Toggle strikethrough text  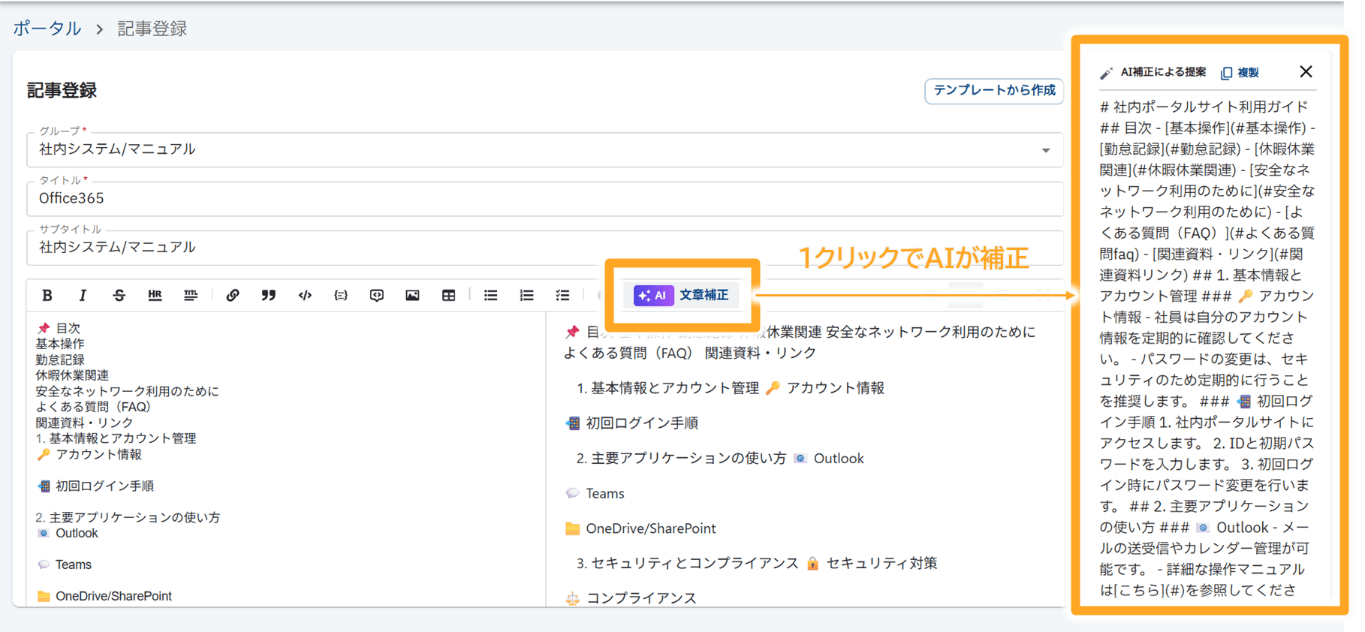click(x=118, y=294)
